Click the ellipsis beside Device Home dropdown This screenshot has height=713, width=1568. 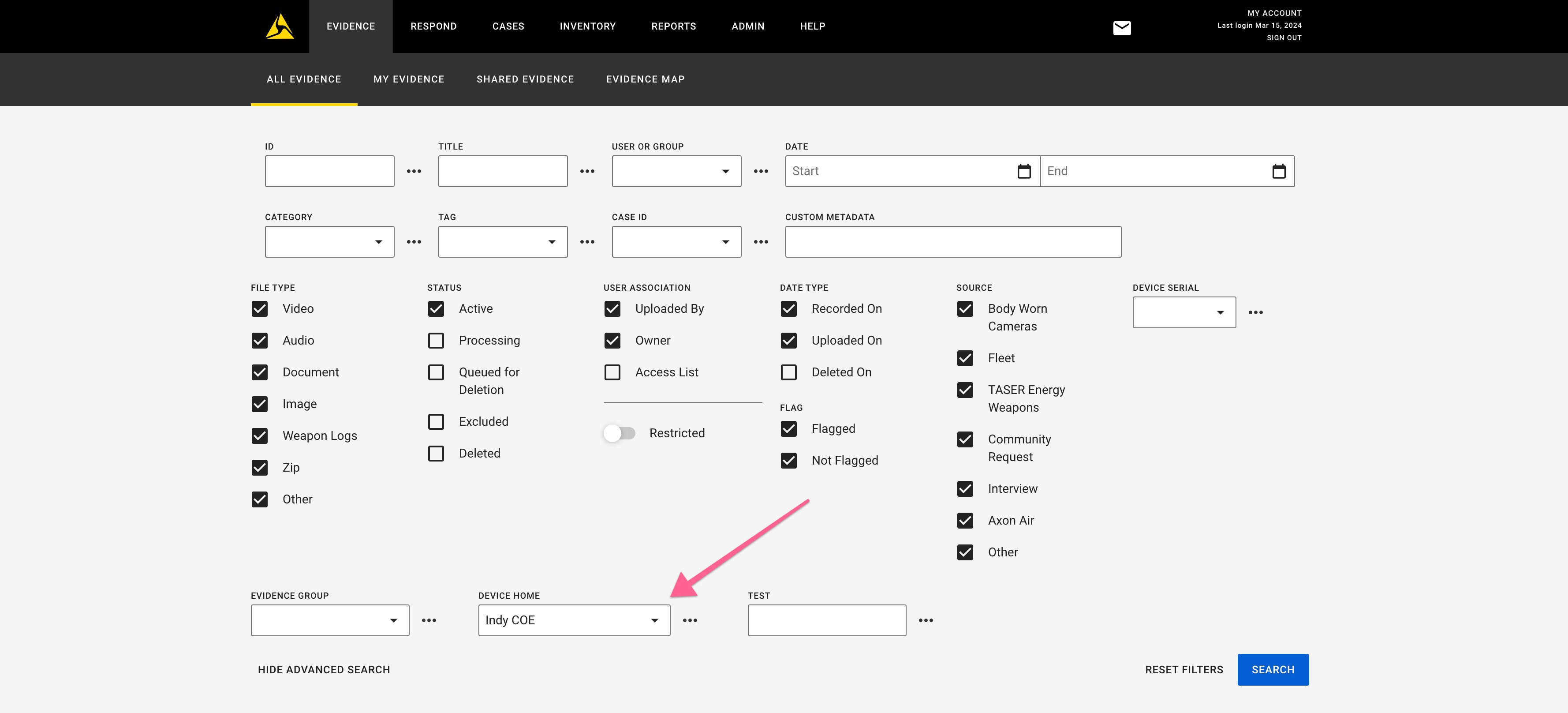(690, 620)
